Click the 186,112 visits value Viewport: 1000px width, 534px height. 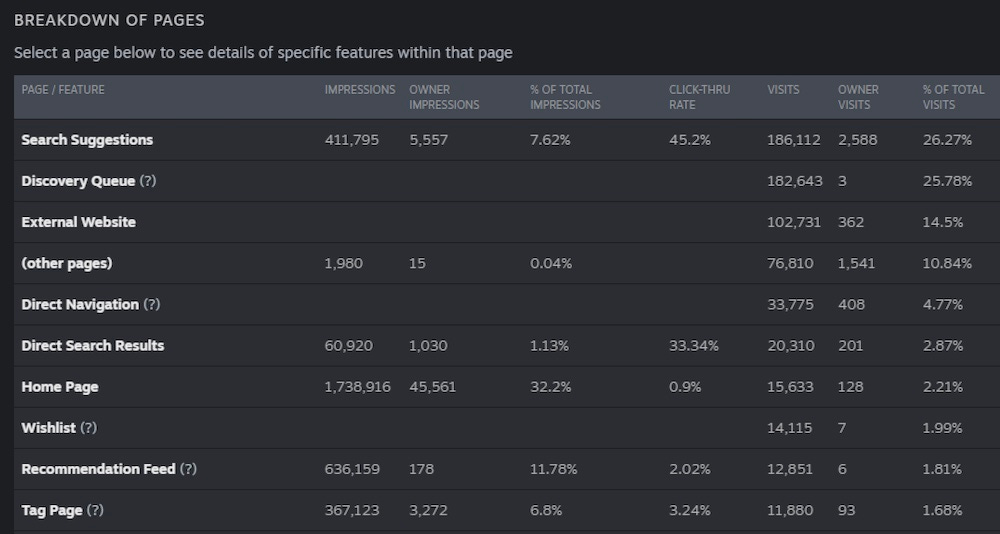tap(794, 140)
